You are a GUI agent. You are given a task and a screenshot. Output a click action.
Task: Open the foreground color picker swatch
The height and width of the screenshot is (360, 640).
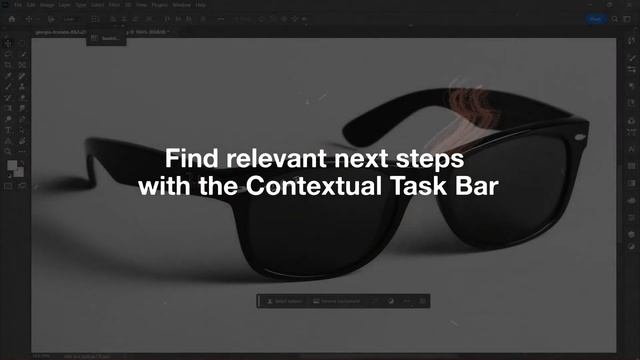tap(13, 166)
